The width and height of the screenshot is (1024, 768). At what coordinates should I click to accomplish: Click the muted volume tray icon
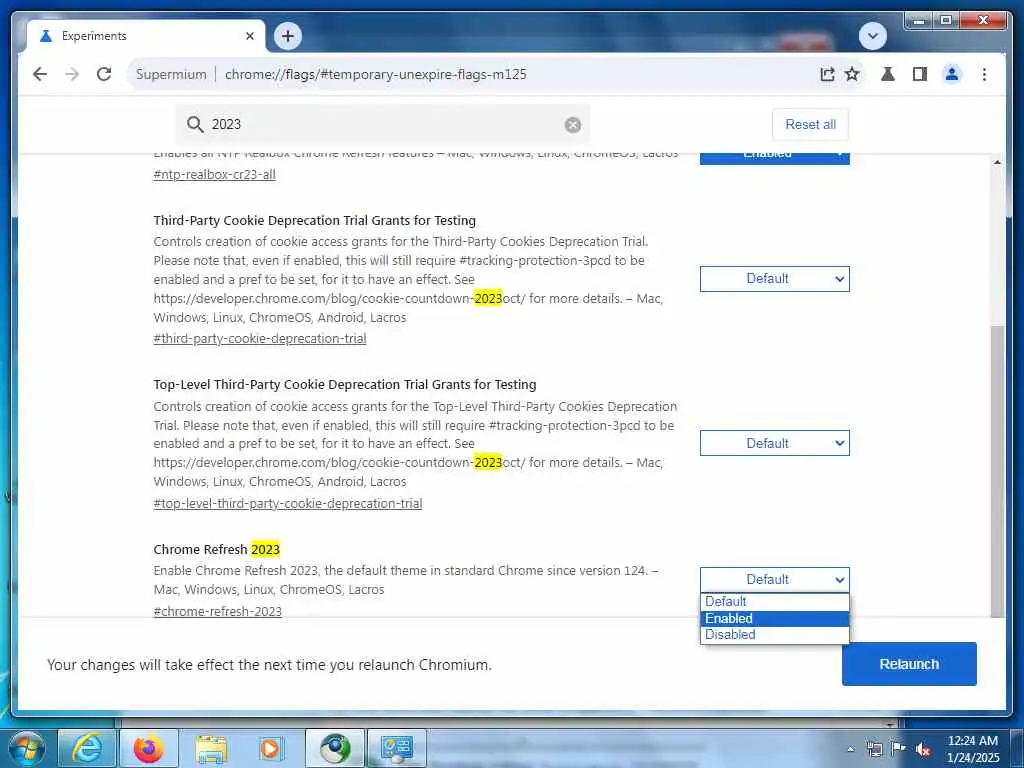tap(923, 750)
